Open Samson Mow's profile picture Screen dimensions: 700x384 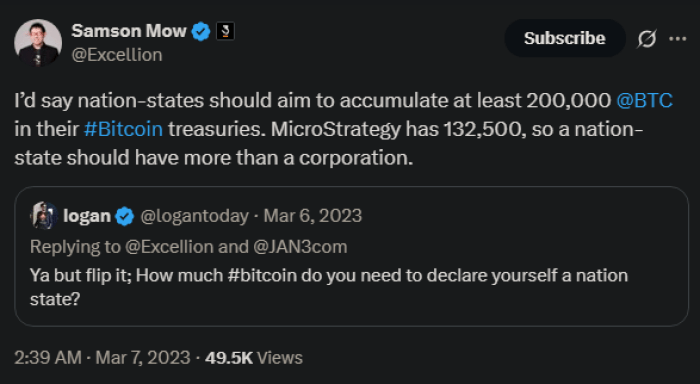tap(38, 42)
